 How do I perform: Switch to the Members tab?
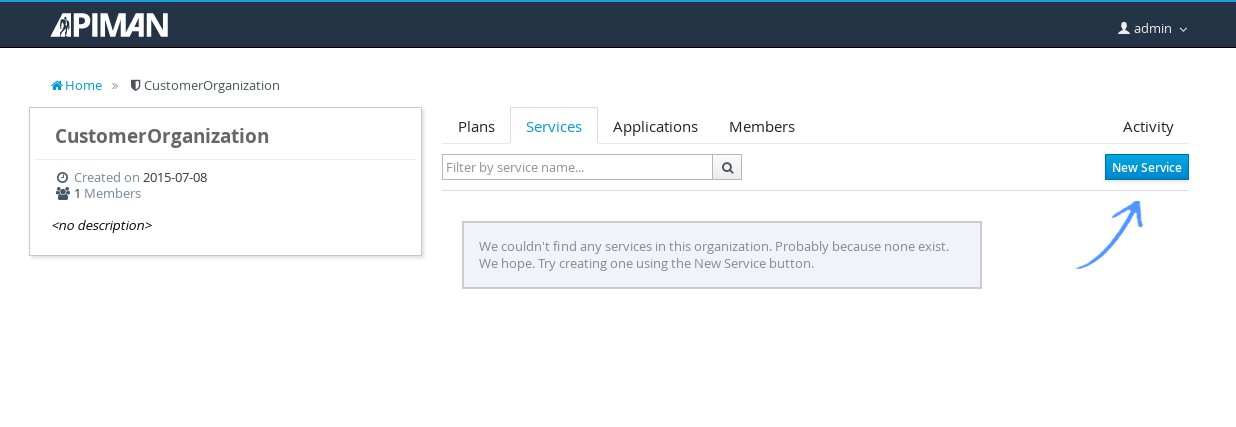[762, 126]
